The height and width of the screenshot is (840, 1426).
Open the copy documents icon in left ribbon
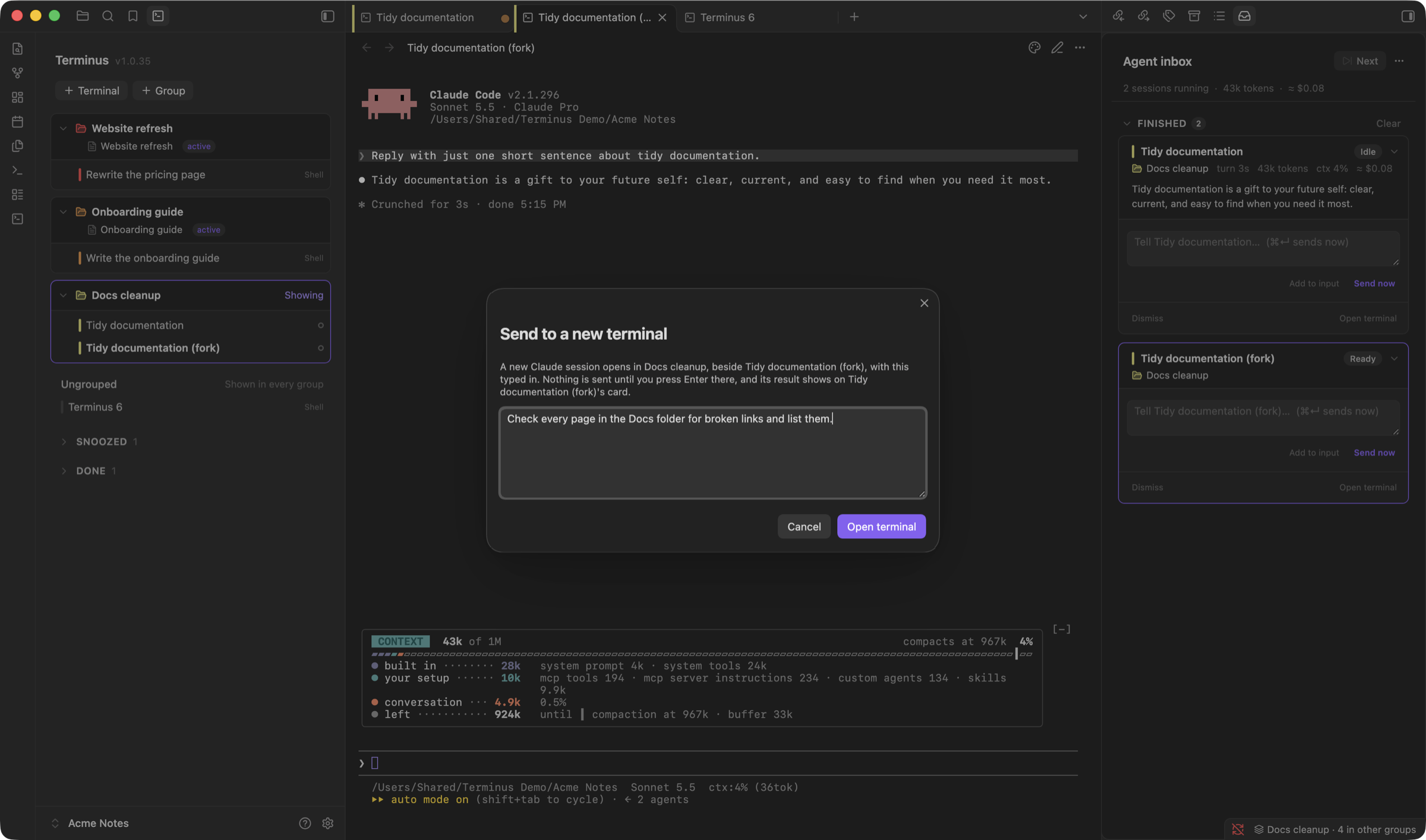(x=17, y=146)
